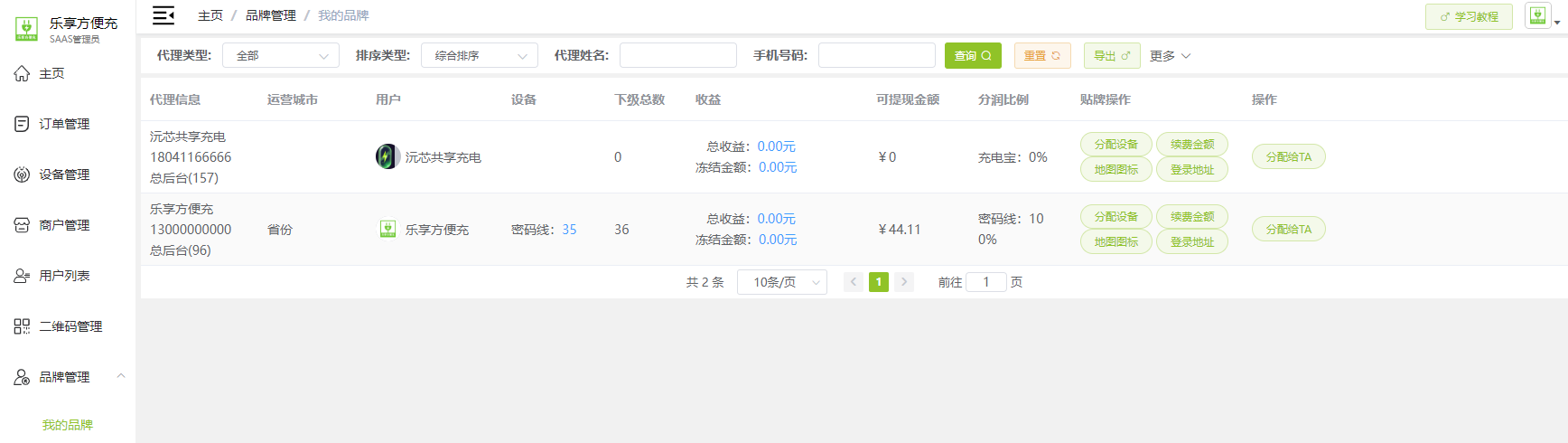Image resolution: width=1568 pixels, height=443 pixels.
Task: Click the 乐享方便充 logo icon in sidebar
Action: 26,30
